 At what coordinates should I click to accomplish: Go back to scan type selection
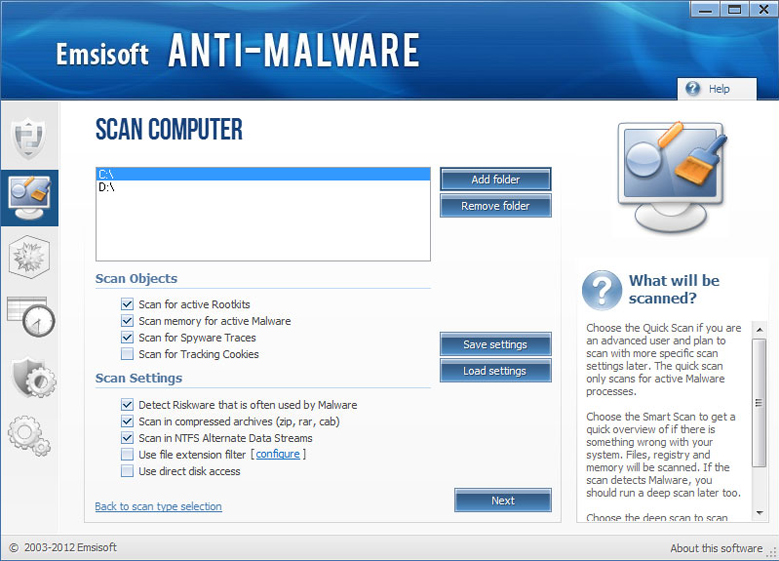(x=158, y=507)
